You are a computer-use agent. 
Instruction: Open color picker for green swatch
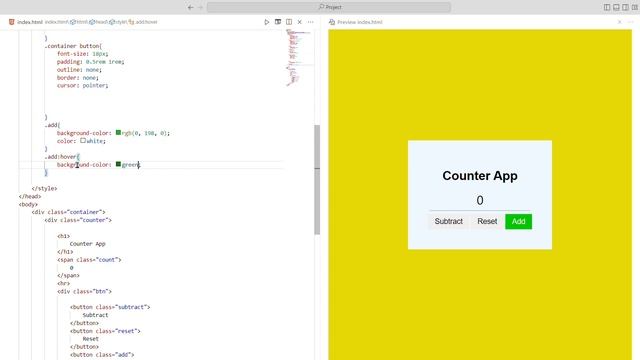point(118,164)
